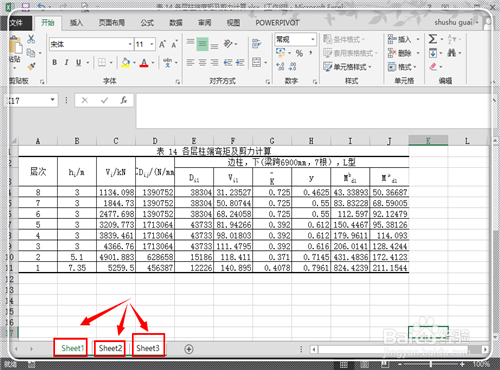Open 套用表格格式 table styles

[350, 53]
